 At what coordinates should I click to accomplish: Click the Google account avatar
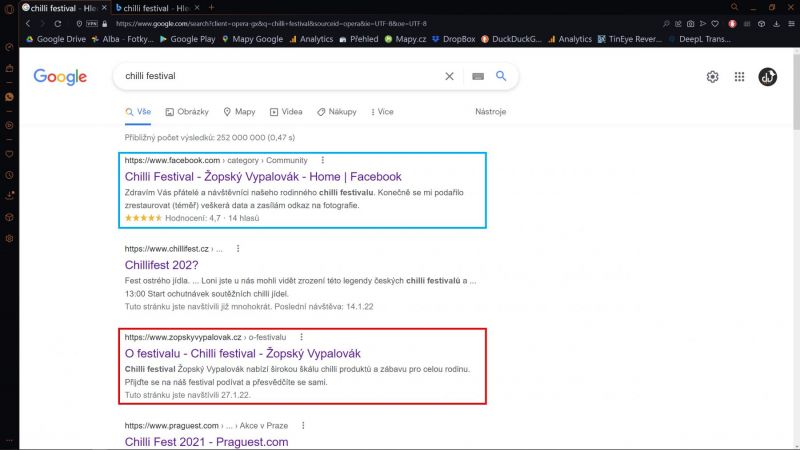tap(768, 77)
